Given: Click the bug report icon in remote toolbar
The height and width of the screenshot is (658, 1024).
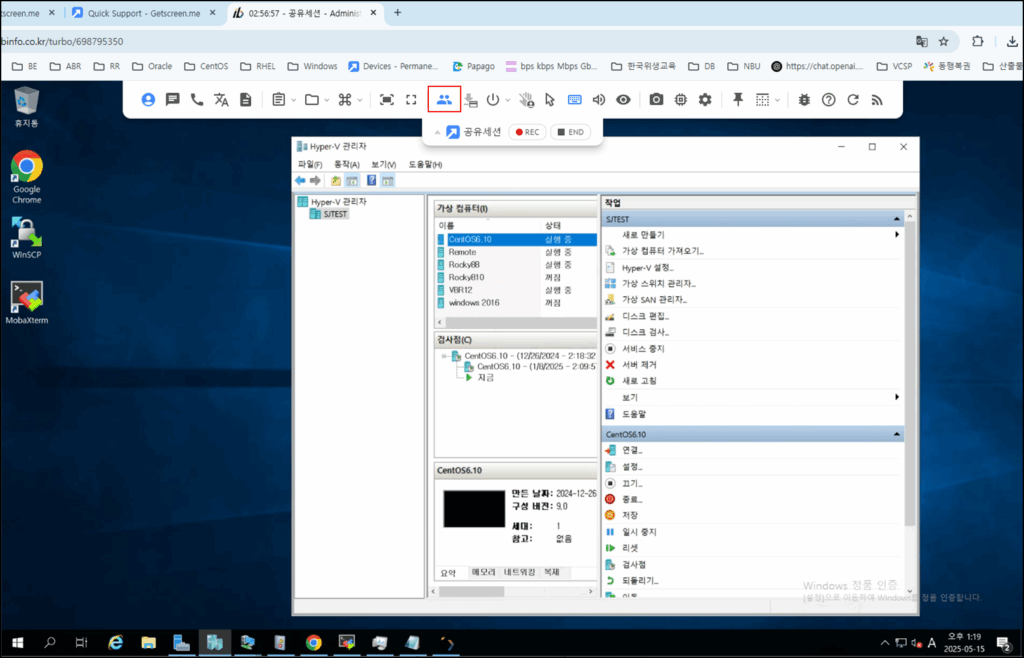Looking at the screenshot, I should coord(804,99).
